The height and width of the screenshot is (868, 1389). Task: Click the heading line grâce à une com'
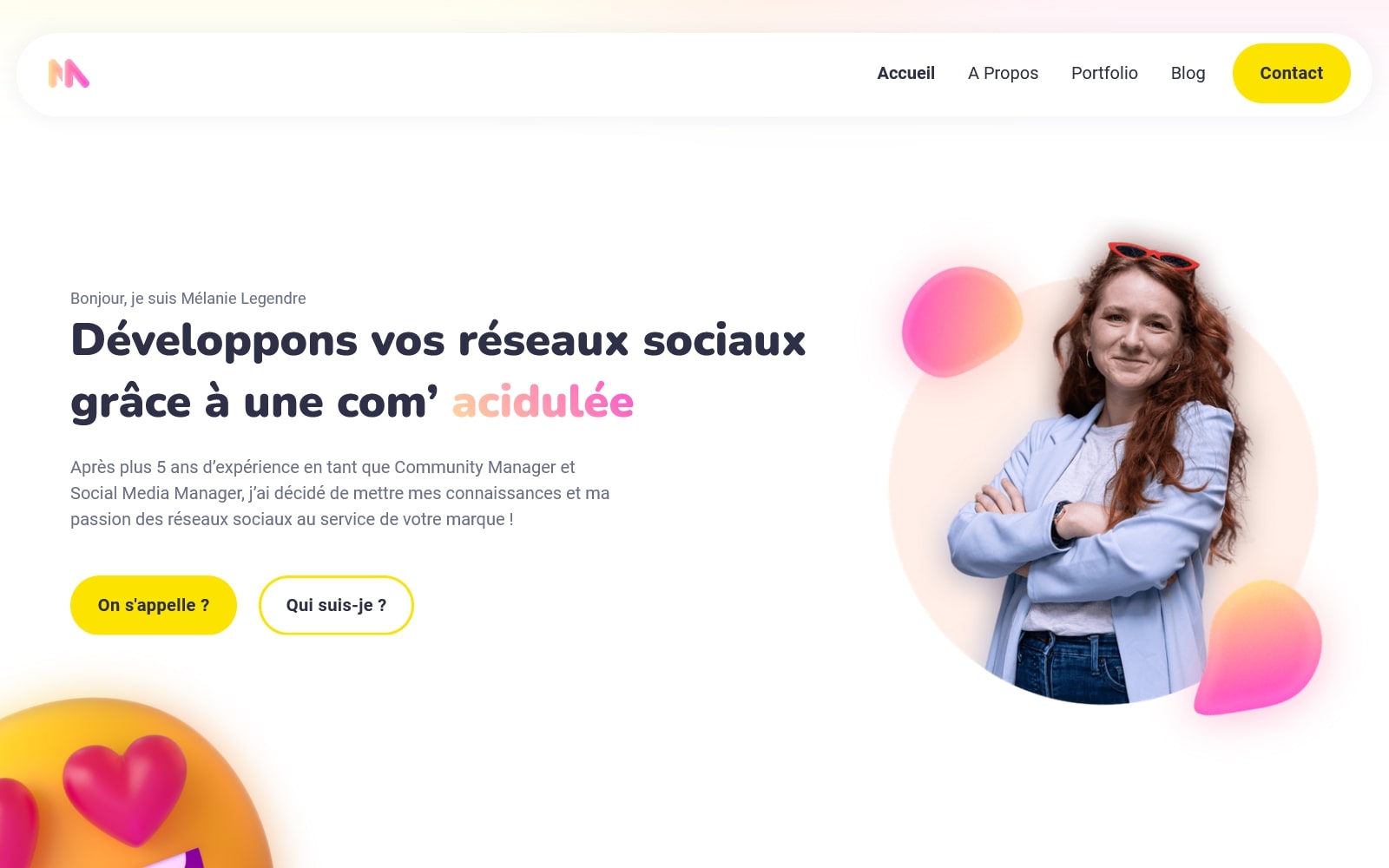tap(254, 403)
